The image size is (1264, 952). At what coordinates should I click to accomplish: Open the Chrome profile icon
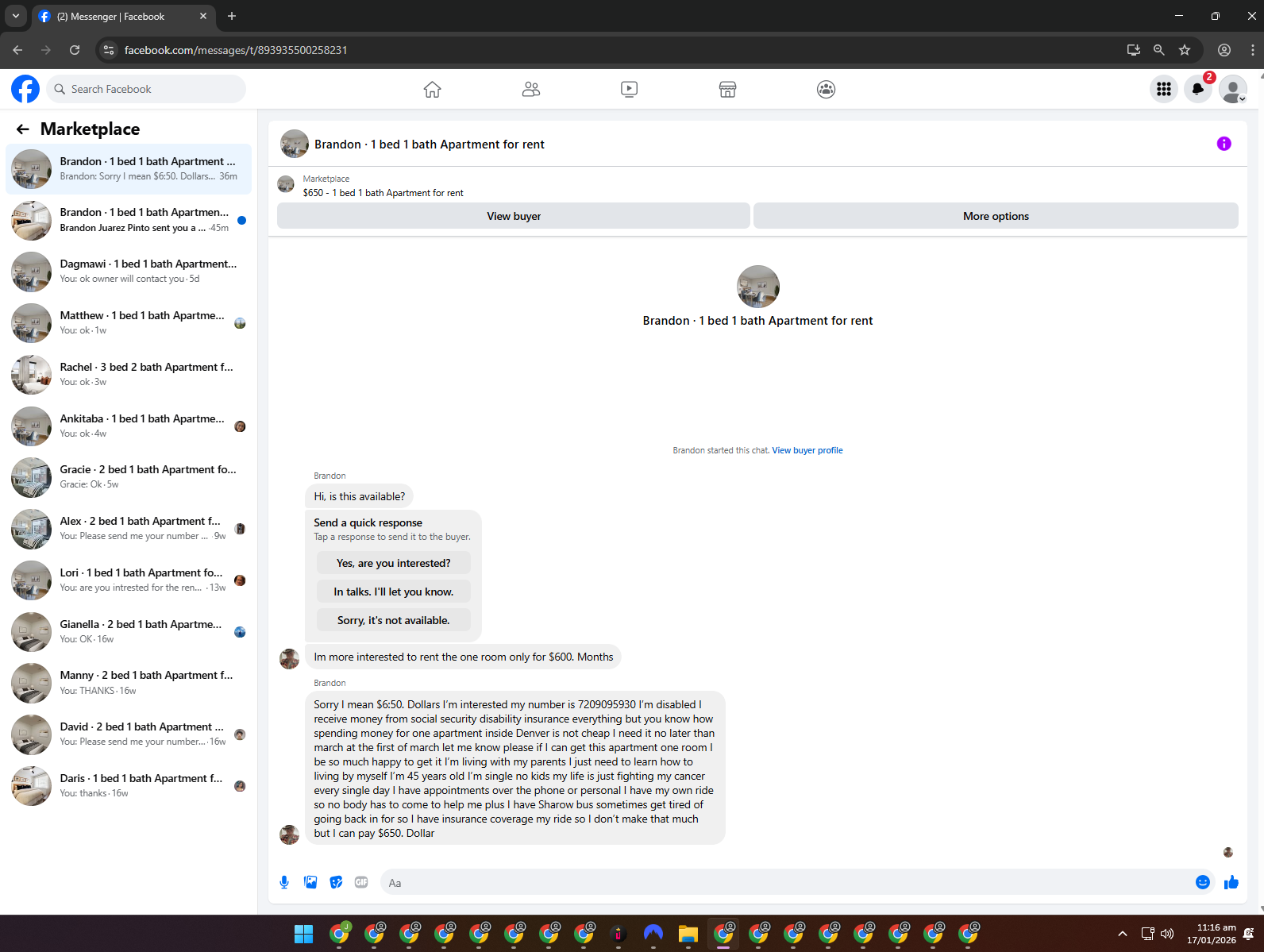1224,50
